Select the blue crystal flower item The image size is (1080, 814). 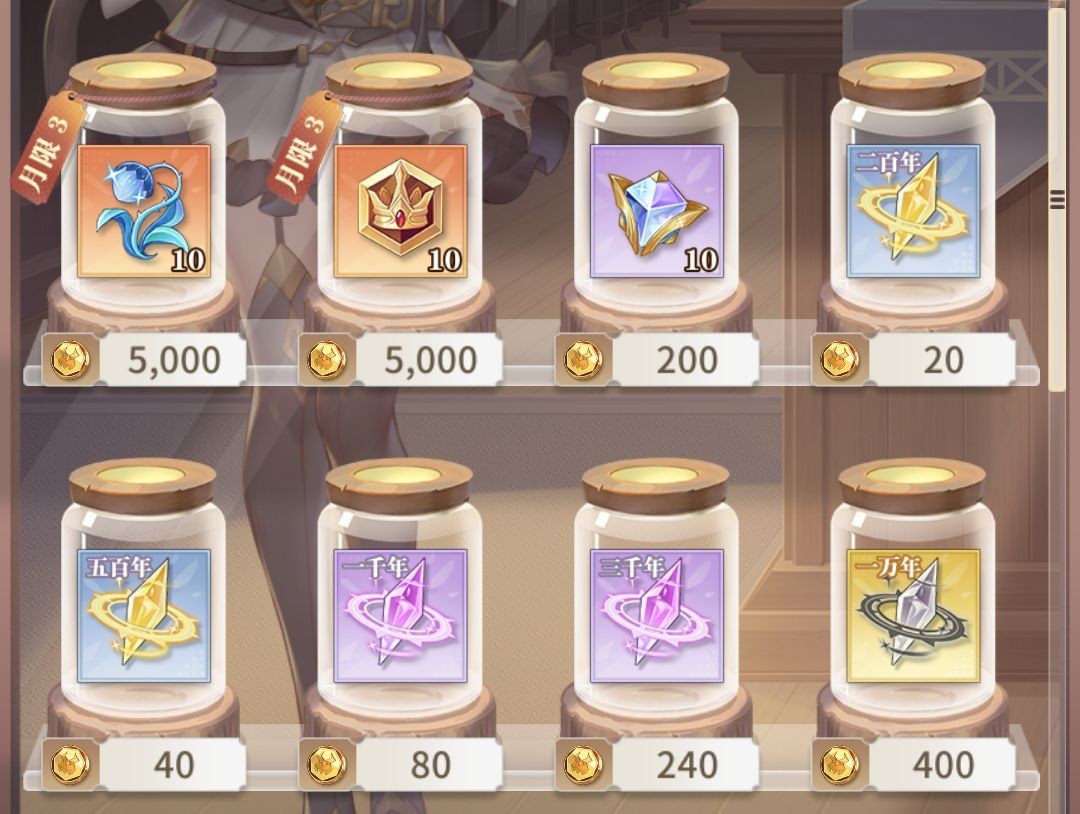coord(144,211)
